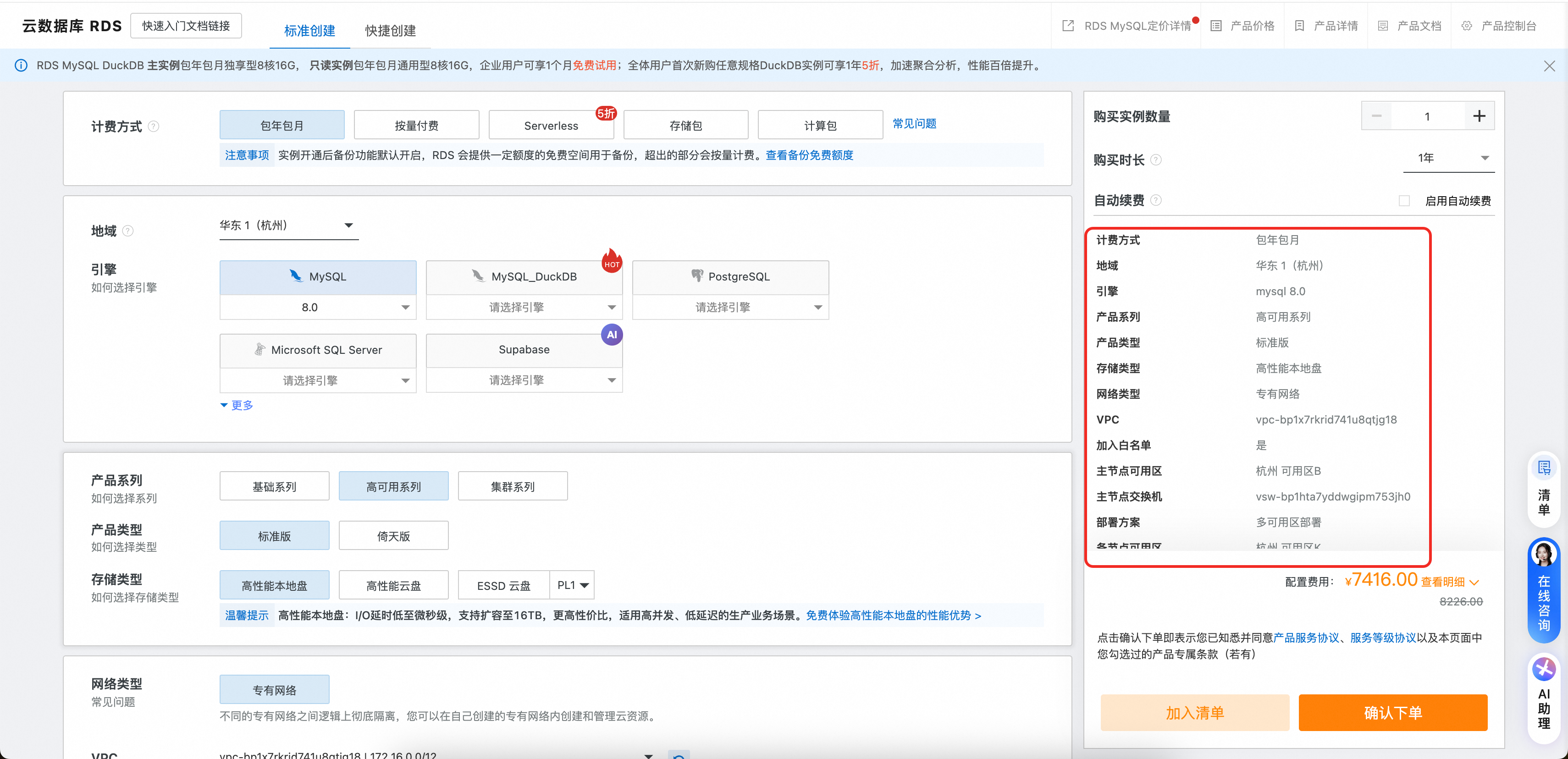The image size is (1568, 759).
Task: Open RDS MySQL定价详情 external link icon
Action: [1068, 26]
